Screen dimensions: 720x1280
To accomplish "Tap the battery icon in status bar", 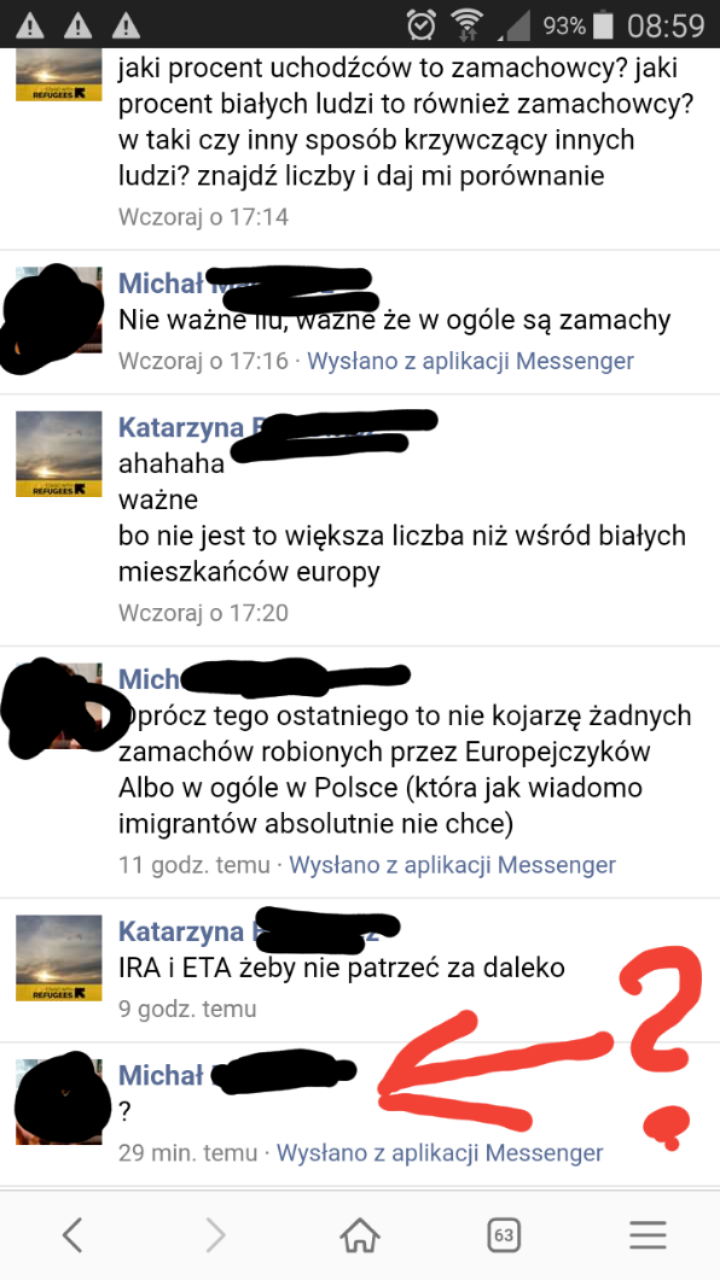I will 603,24.
